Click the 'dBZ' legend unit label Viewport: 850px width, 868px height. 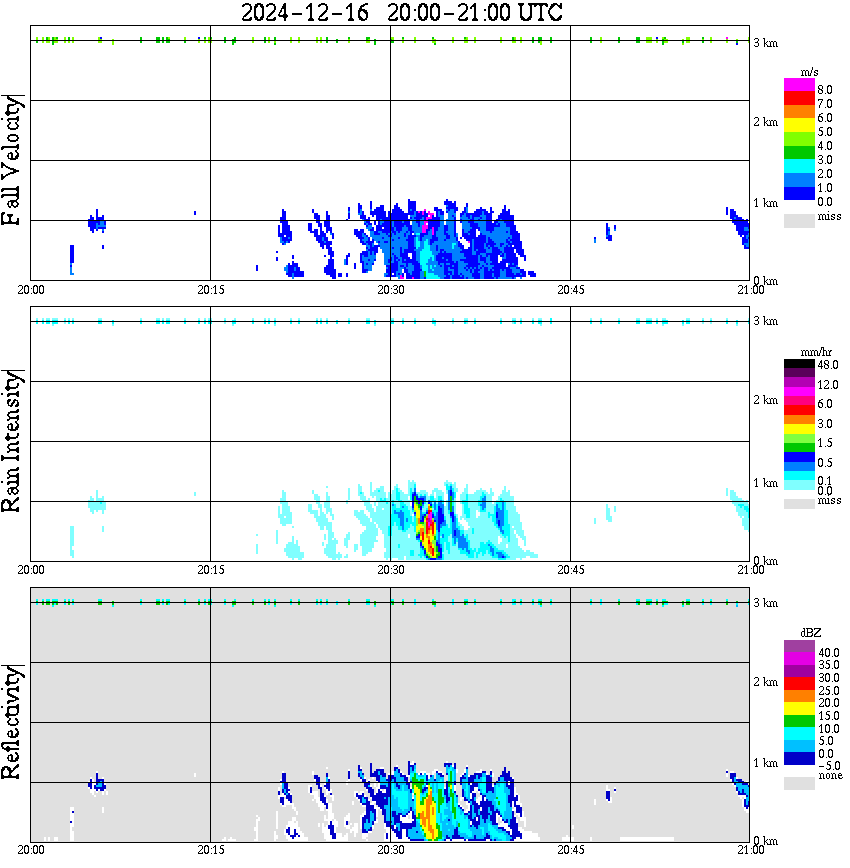811,633
